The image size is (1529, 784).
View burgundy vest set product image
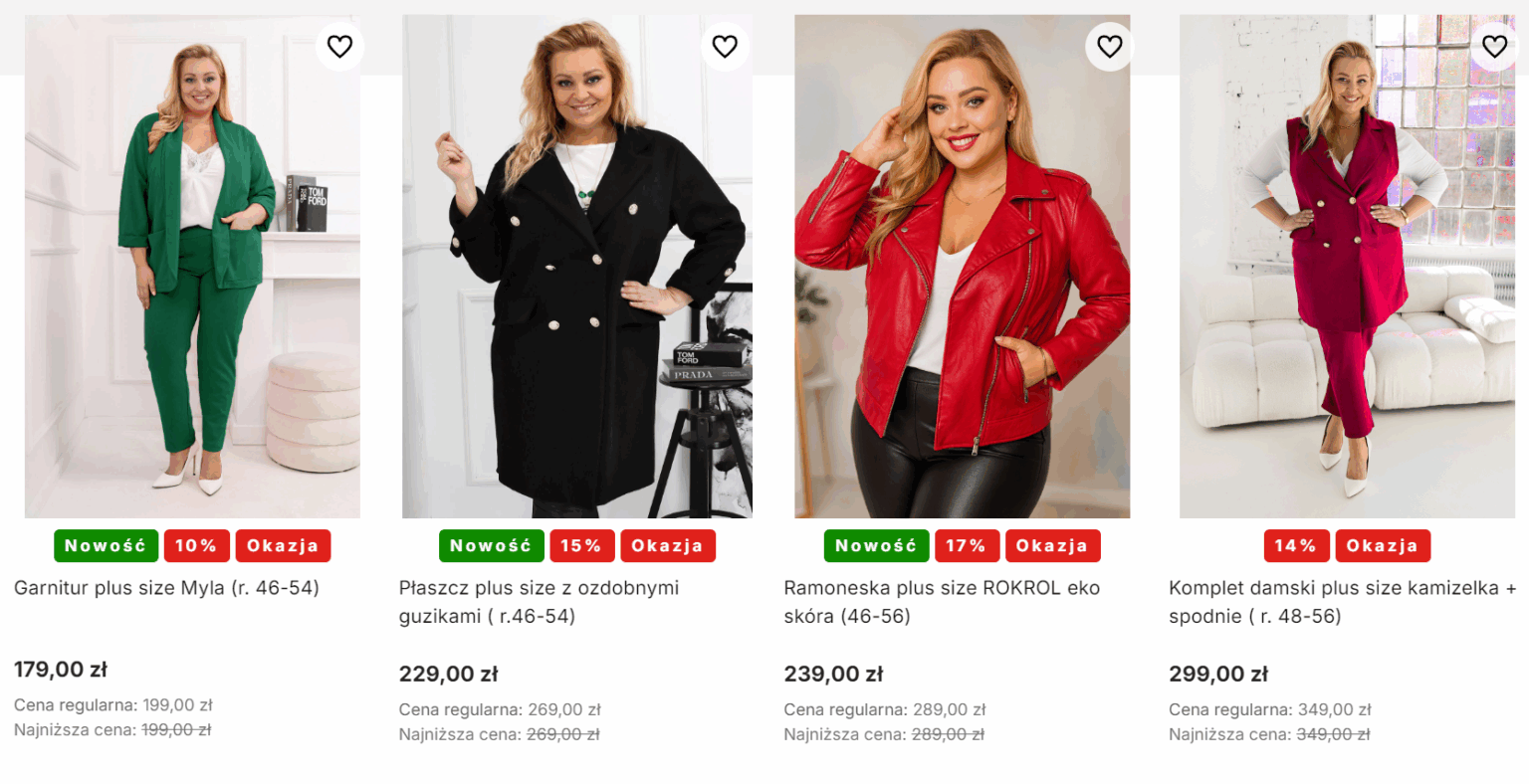(1347, 269)
